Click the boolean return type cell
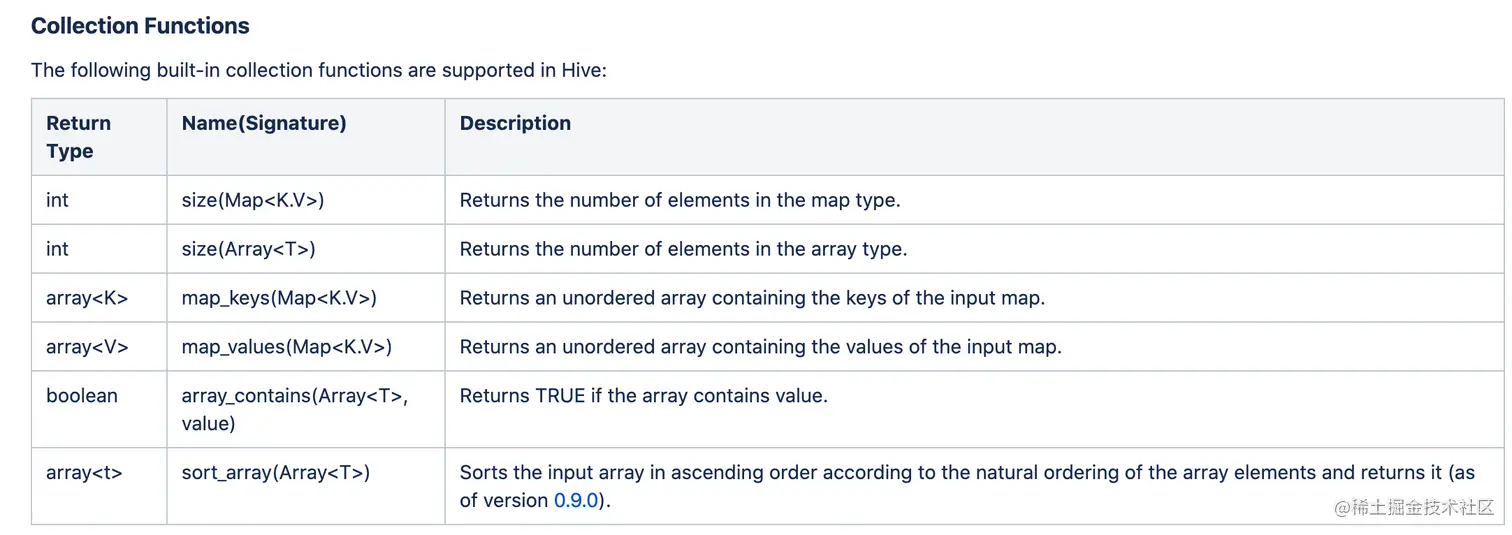 82,396
